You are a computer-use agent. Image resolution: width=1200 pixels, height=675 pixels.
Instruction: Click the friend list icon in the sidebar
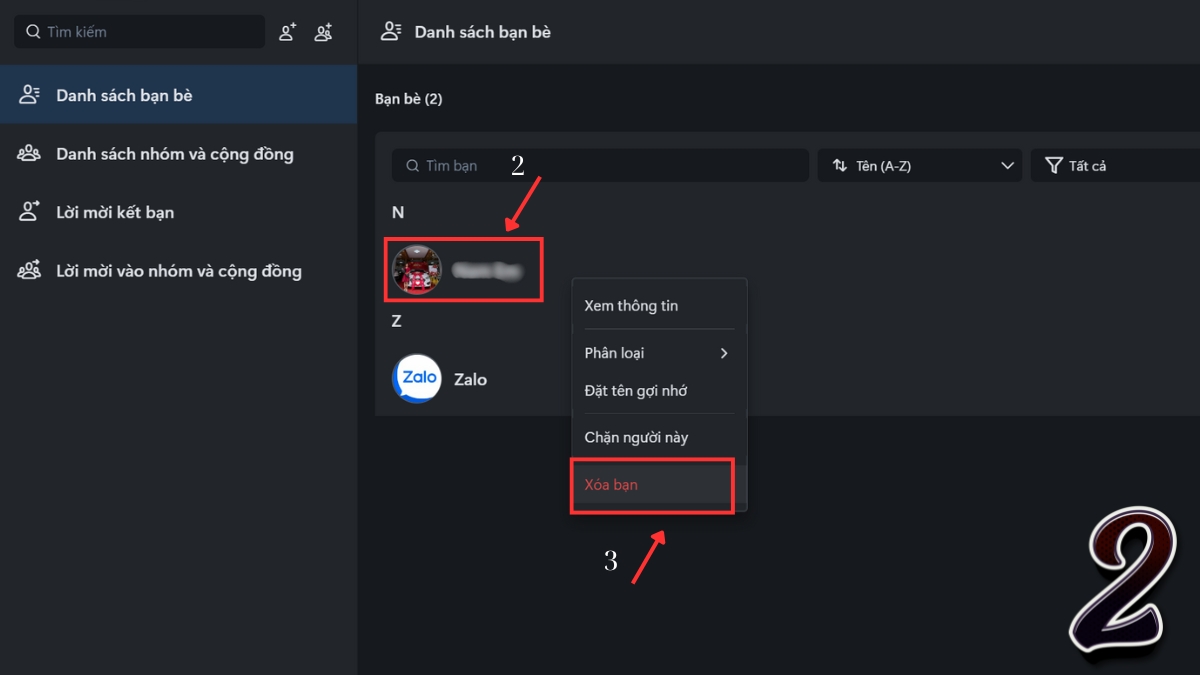(29, 95)
